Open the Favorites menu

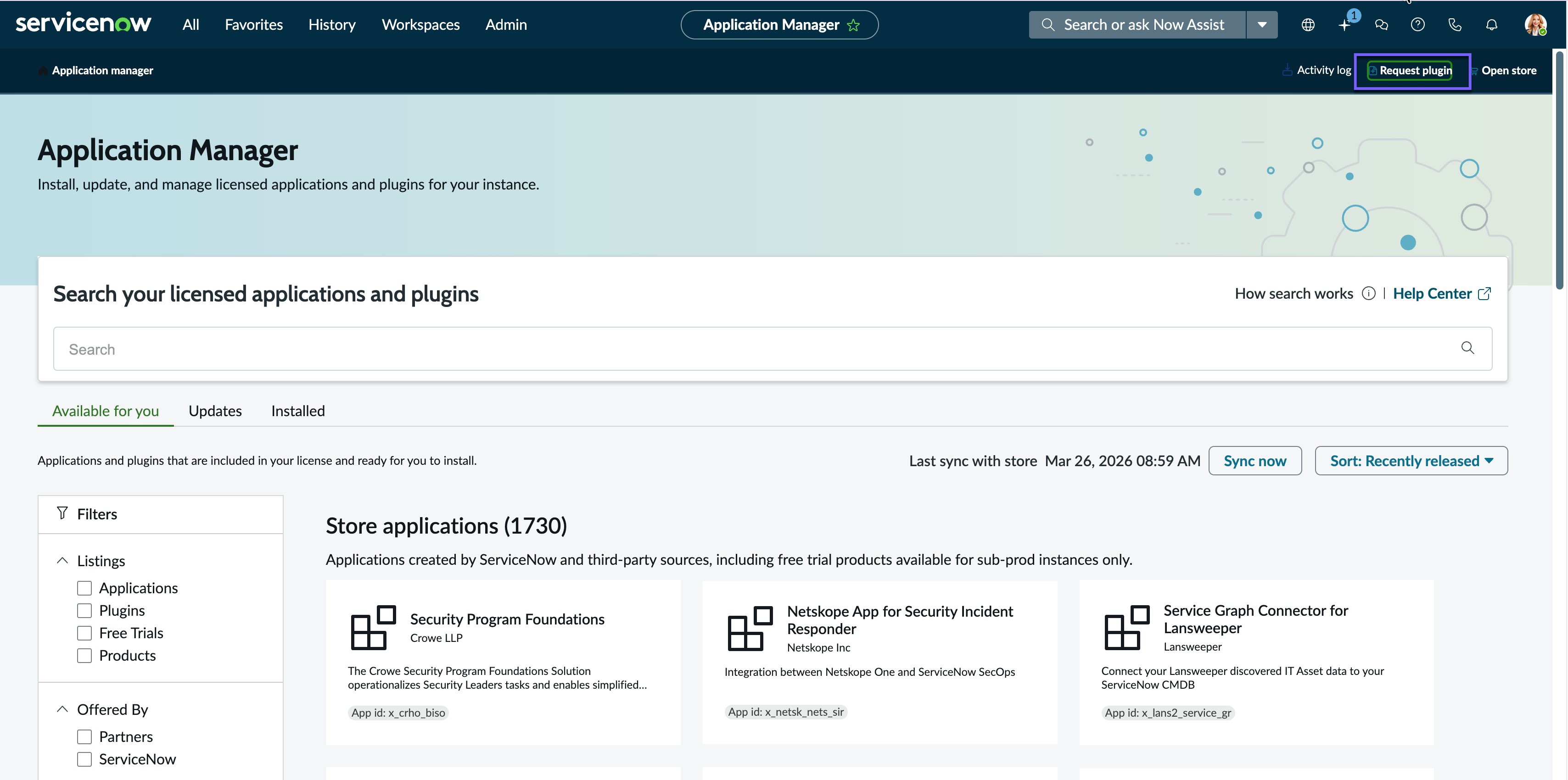click(254, 25)
